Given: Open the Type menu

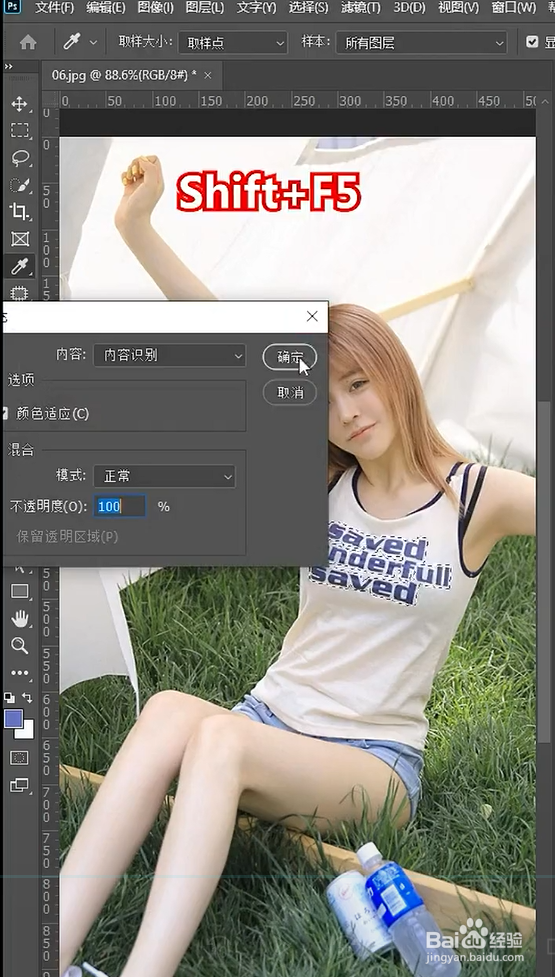Looking at the screenshot, I should [x=256, y=8].
